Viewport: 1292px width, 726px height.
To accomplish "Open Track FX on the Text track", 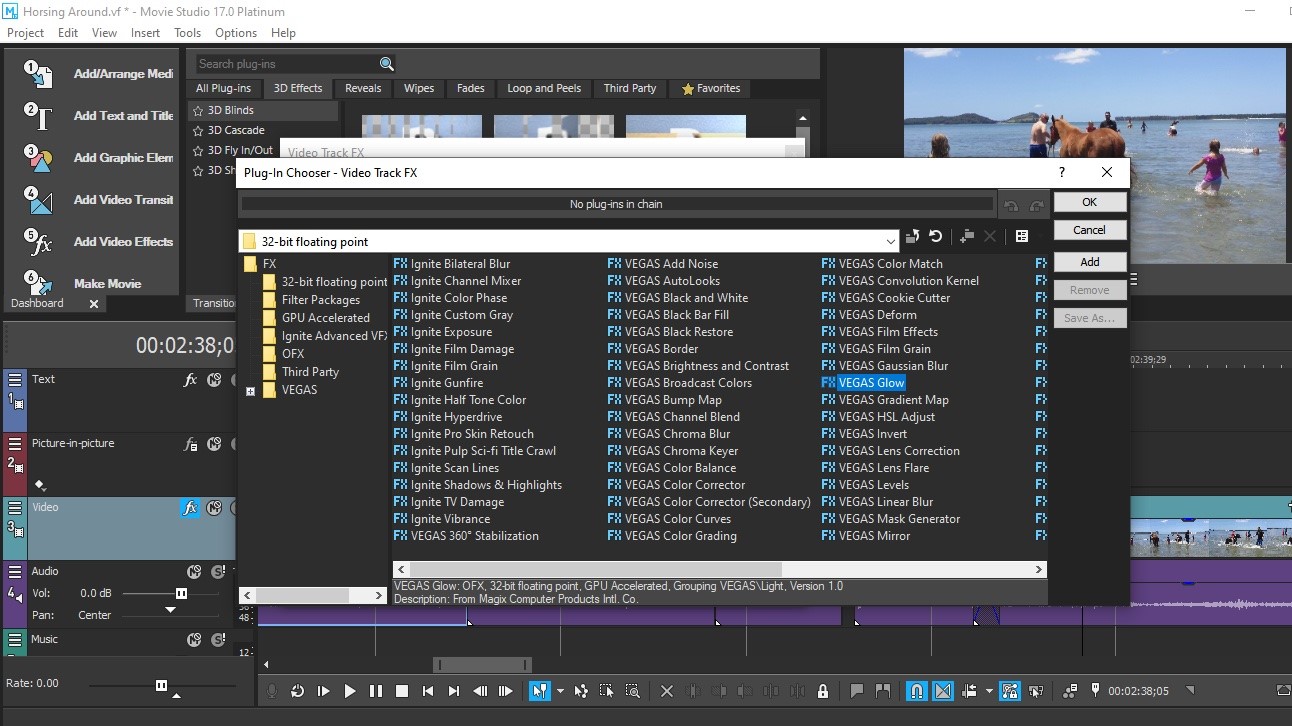I will click(x=191, y=380).
